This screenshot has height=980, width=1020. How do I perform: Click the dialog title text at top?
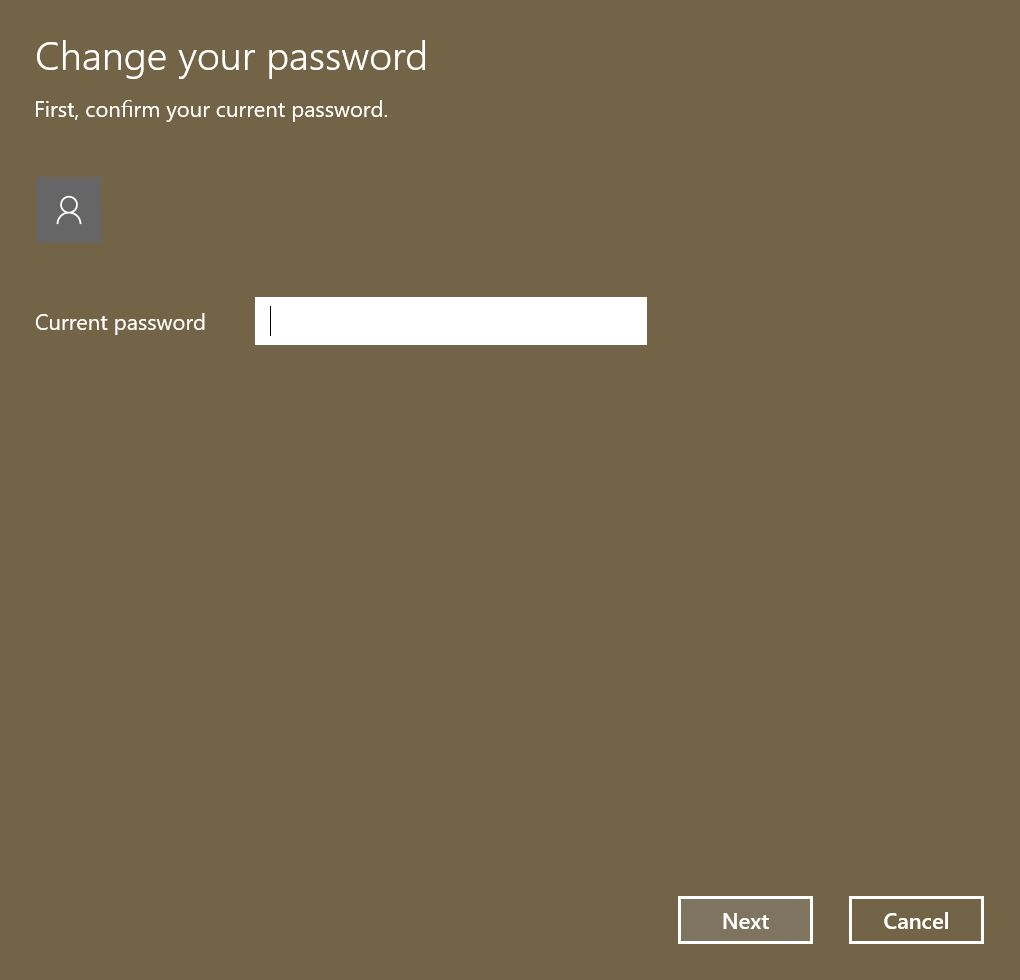(231, 58)
